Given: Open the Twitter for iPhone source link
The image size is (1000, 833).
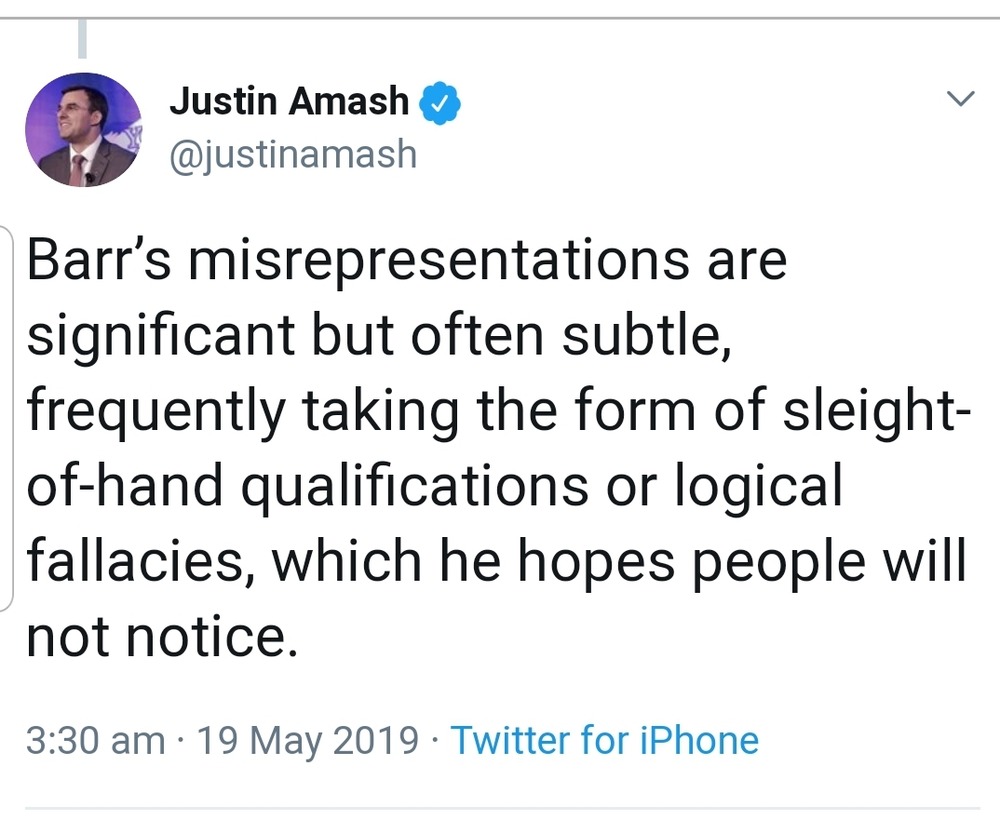Looking at the screenshot, I should 604,741.
